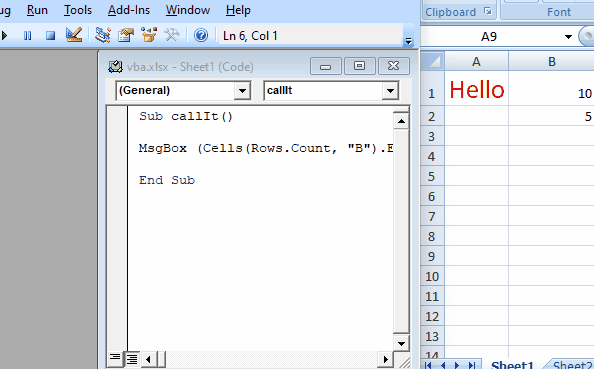The width and height of the screenshot is (594, 369).
Task: Click the split bar beside the horizontal scrollbar
Action: point(161,359)
